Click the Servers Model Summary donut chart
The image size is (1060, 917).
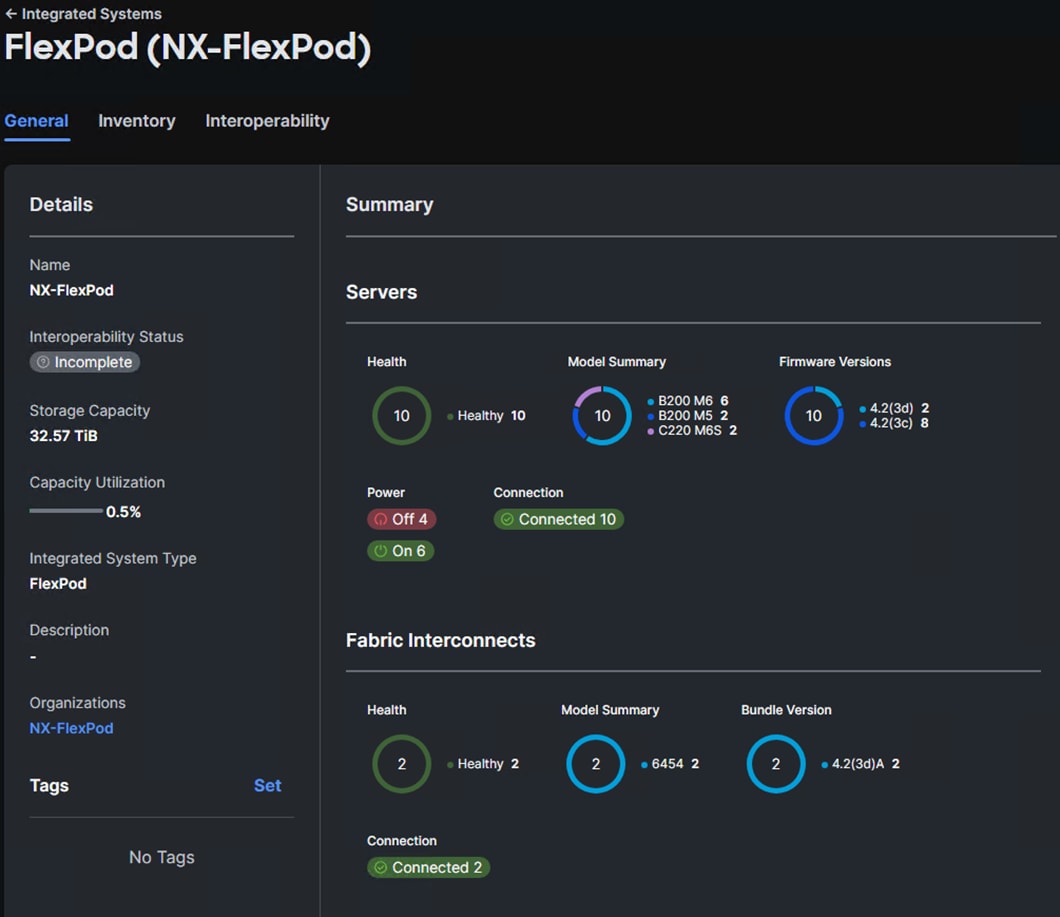[x=602, y=416]
